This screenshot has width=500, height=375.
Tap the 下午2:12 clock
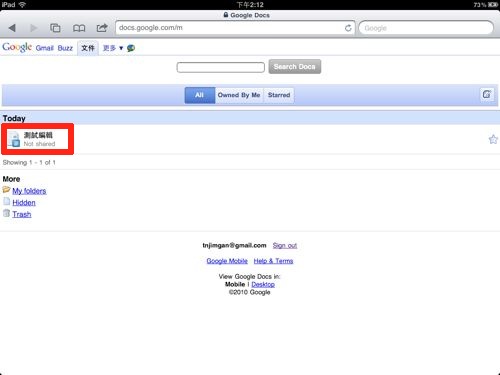(x=250, y=5)
